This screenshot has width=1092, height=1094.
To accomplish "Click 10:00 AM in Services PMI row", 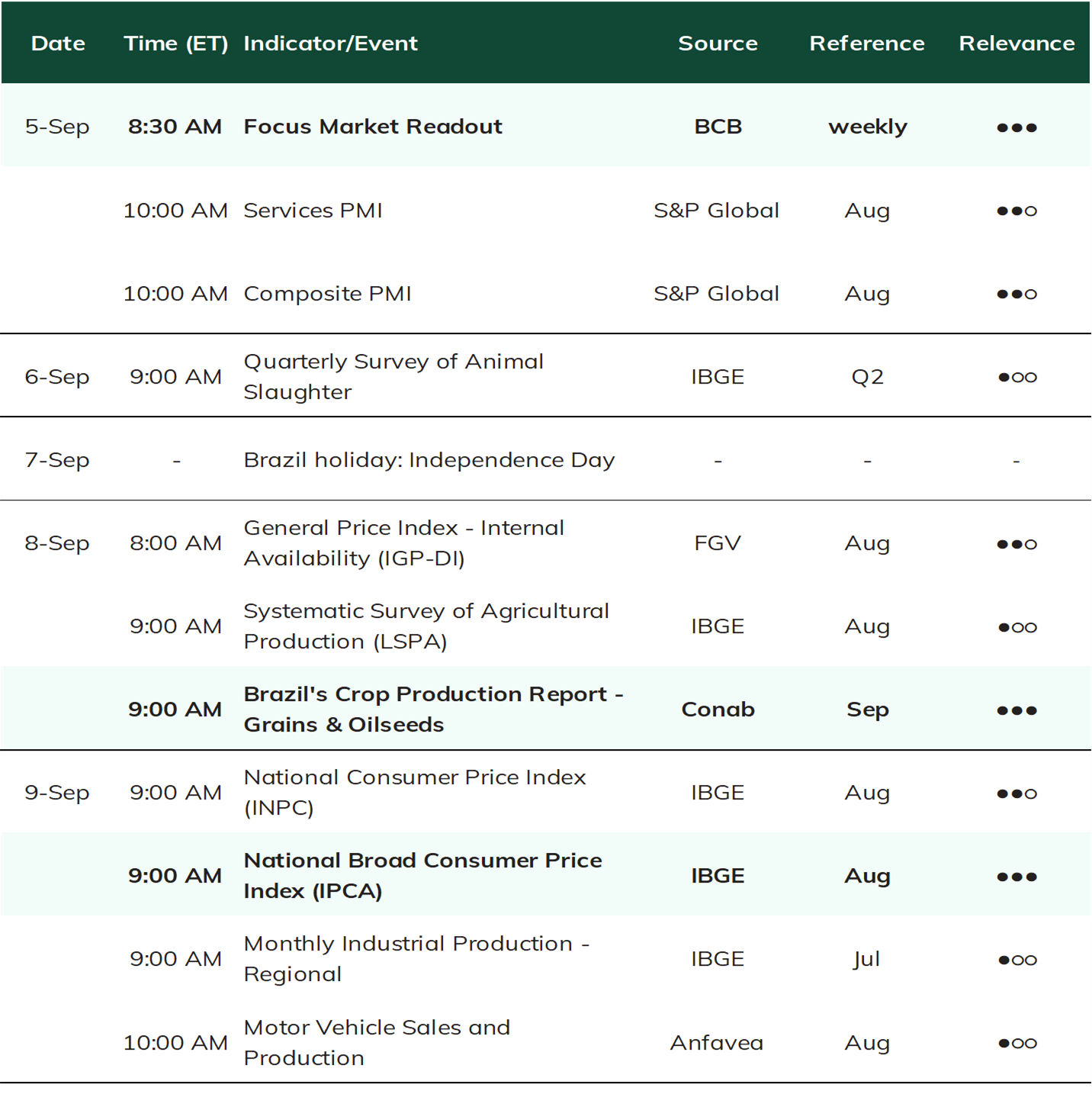I will click(175, 210).
